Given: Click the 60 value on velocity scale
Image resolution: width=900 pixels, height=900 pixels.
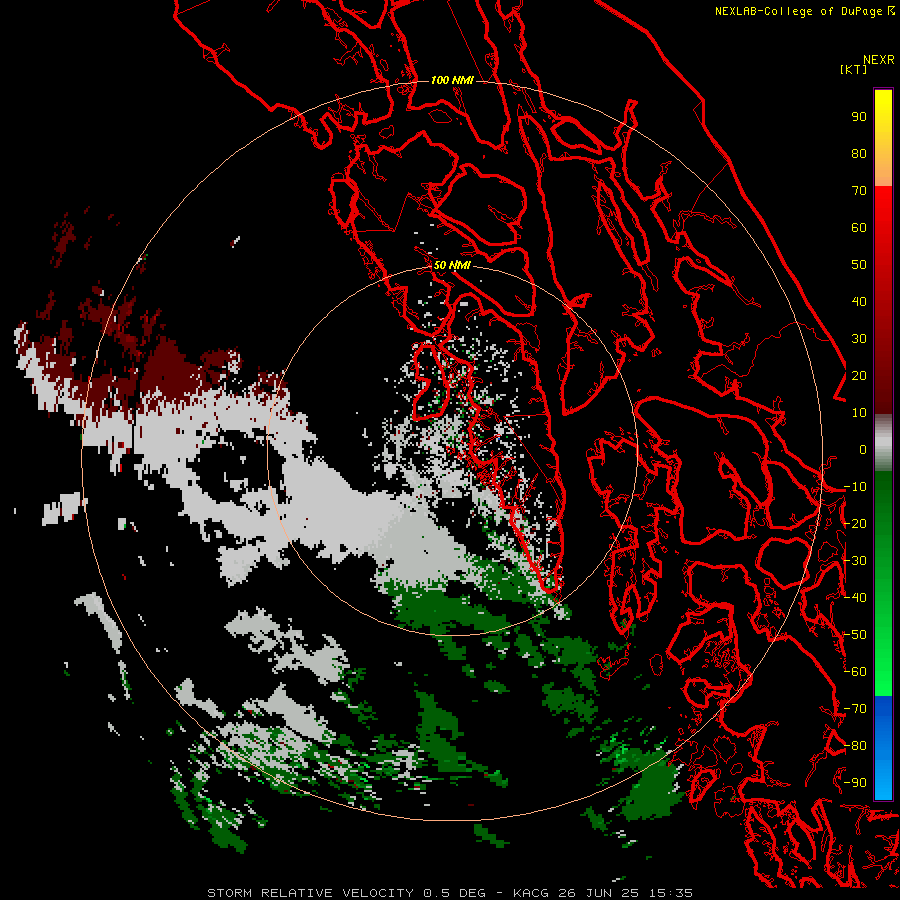Looking at the screenshot, I should (x=859, y=227).
